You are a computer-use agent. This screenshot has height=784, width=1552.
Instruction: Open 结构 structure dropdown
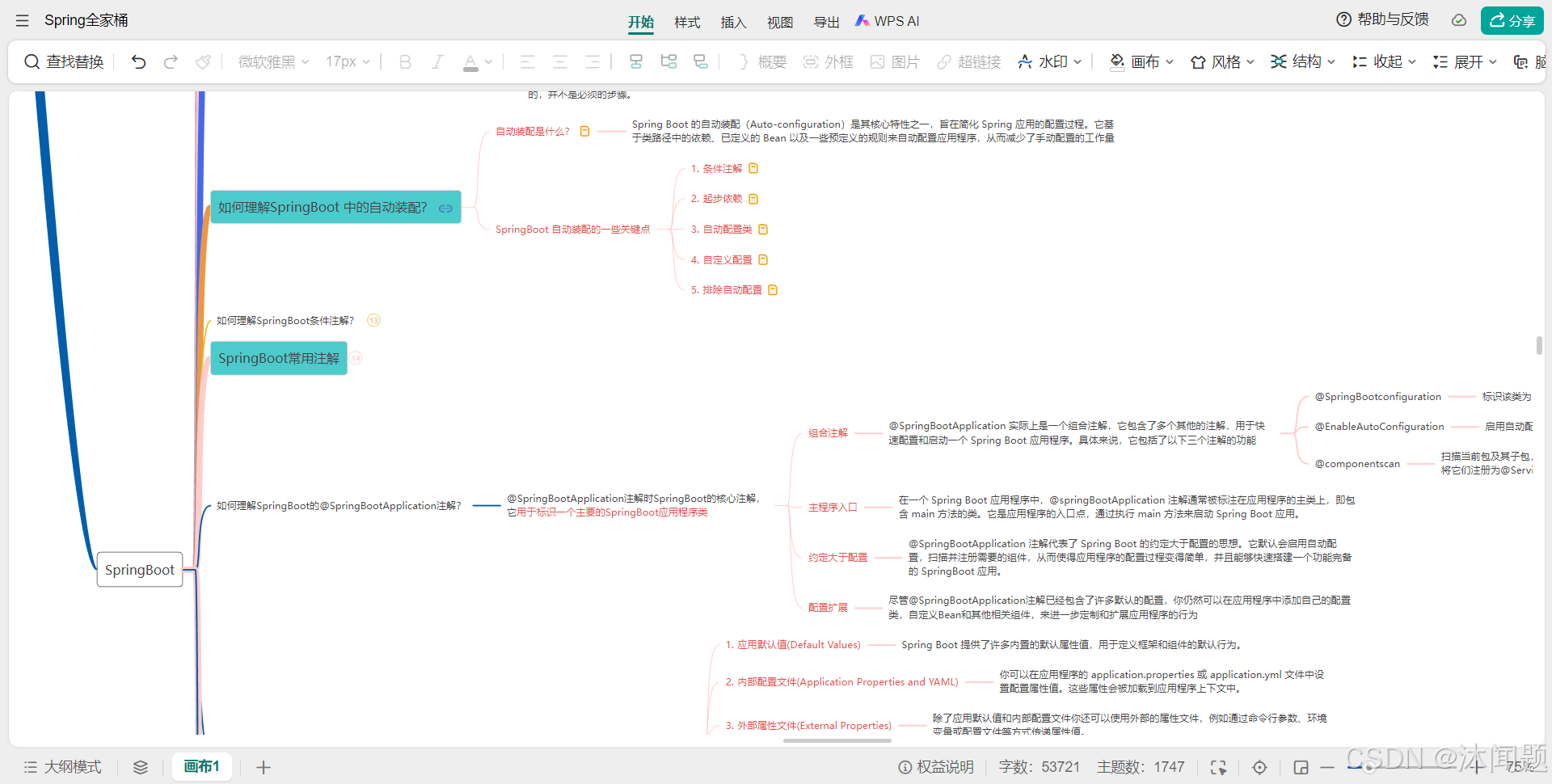coord(1303,61)
